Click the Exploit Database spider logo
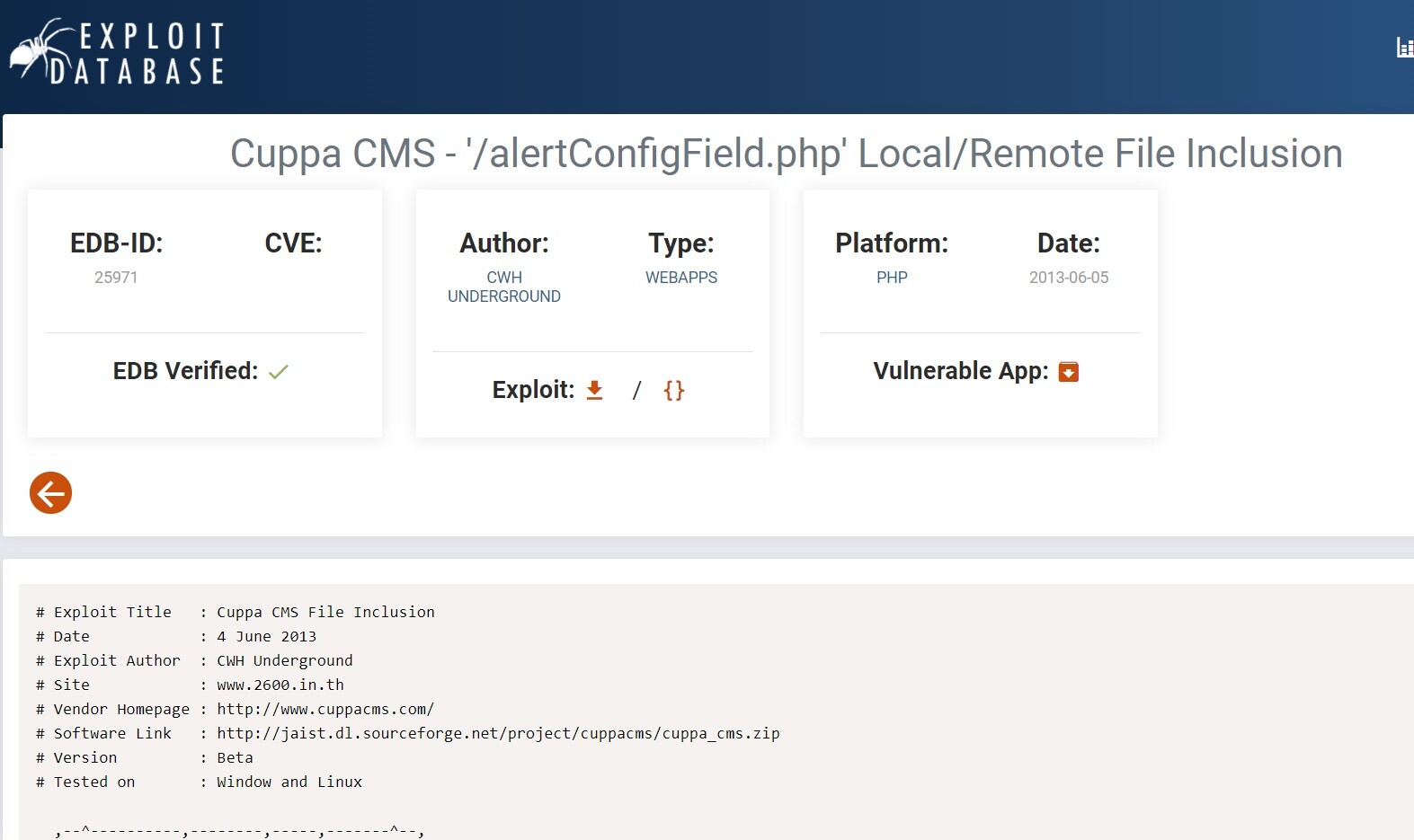 [117, 53]
